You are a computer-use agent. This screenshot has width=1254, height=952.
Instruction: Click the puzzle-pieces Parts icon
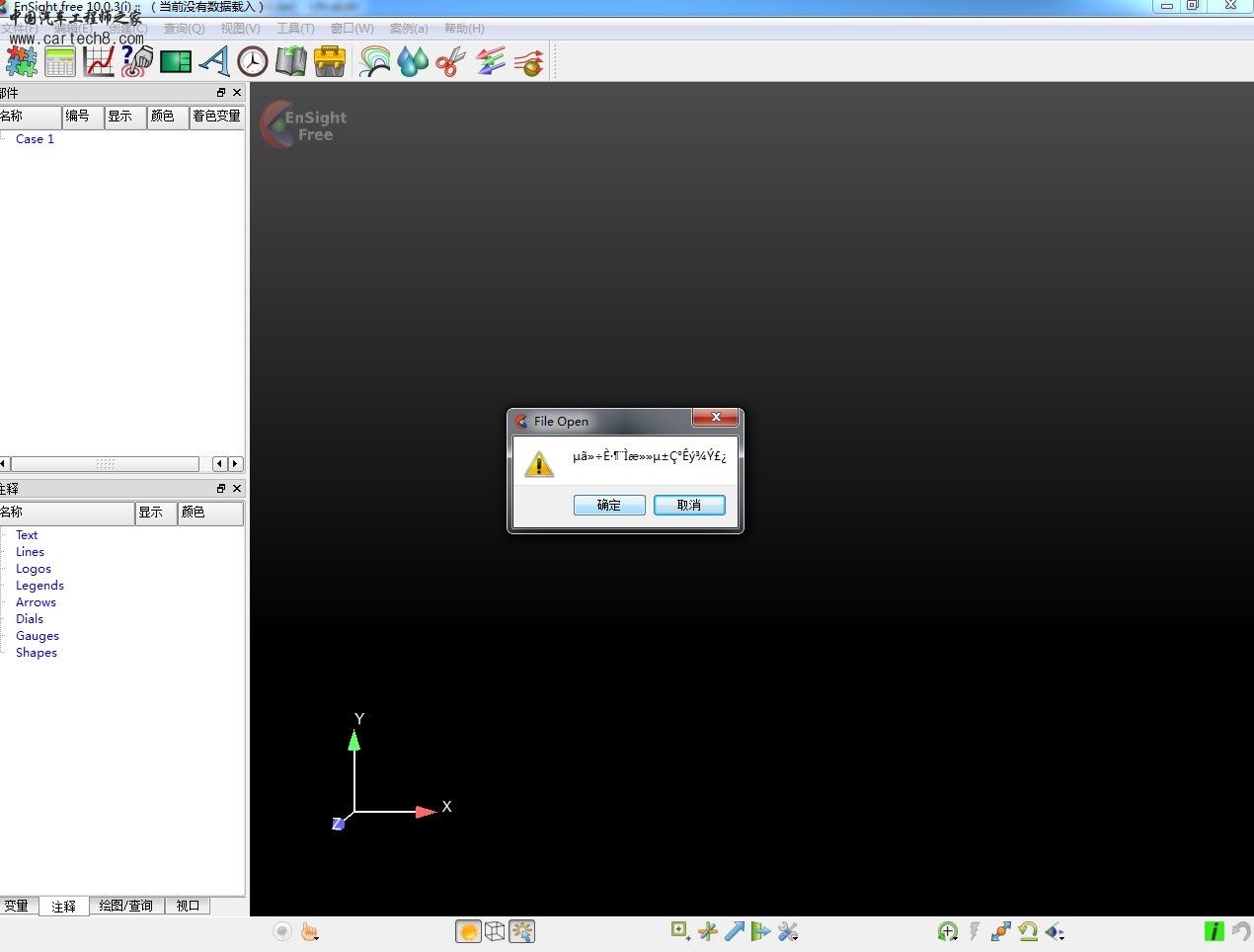[22, 61]
